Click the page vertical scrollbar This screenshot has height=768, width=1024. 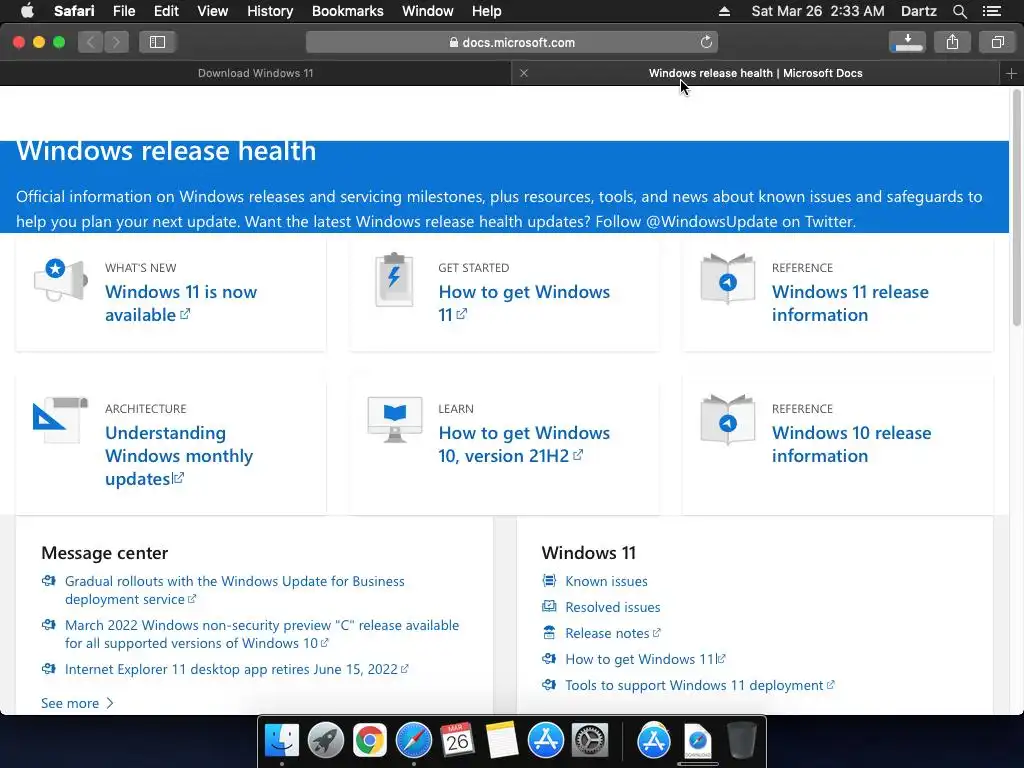coord(1016,208)
